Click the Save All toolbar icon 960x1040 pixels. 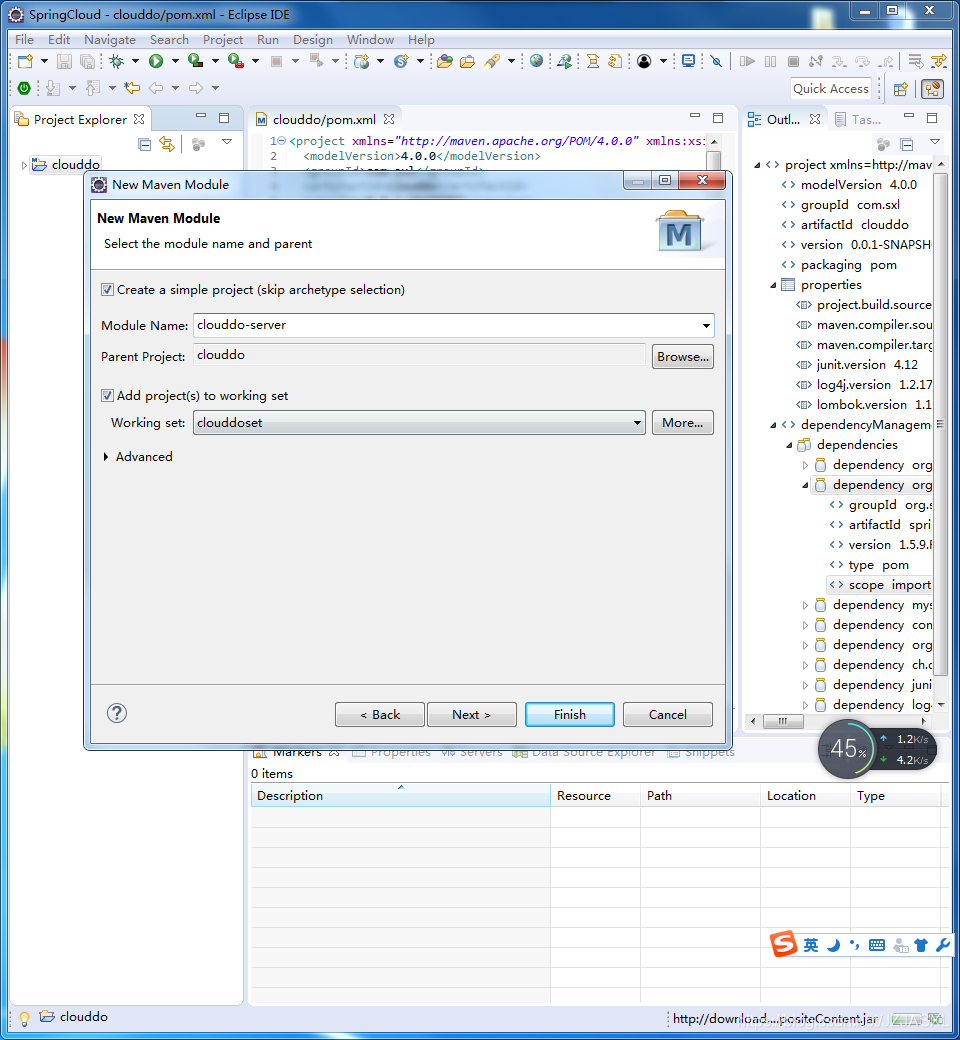click(x=87, y=62)
